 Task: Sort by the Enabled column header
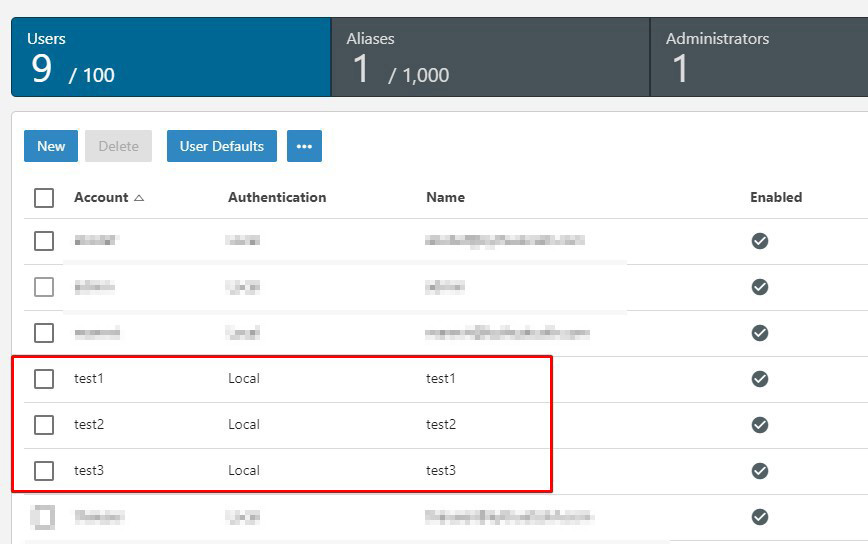776,197
